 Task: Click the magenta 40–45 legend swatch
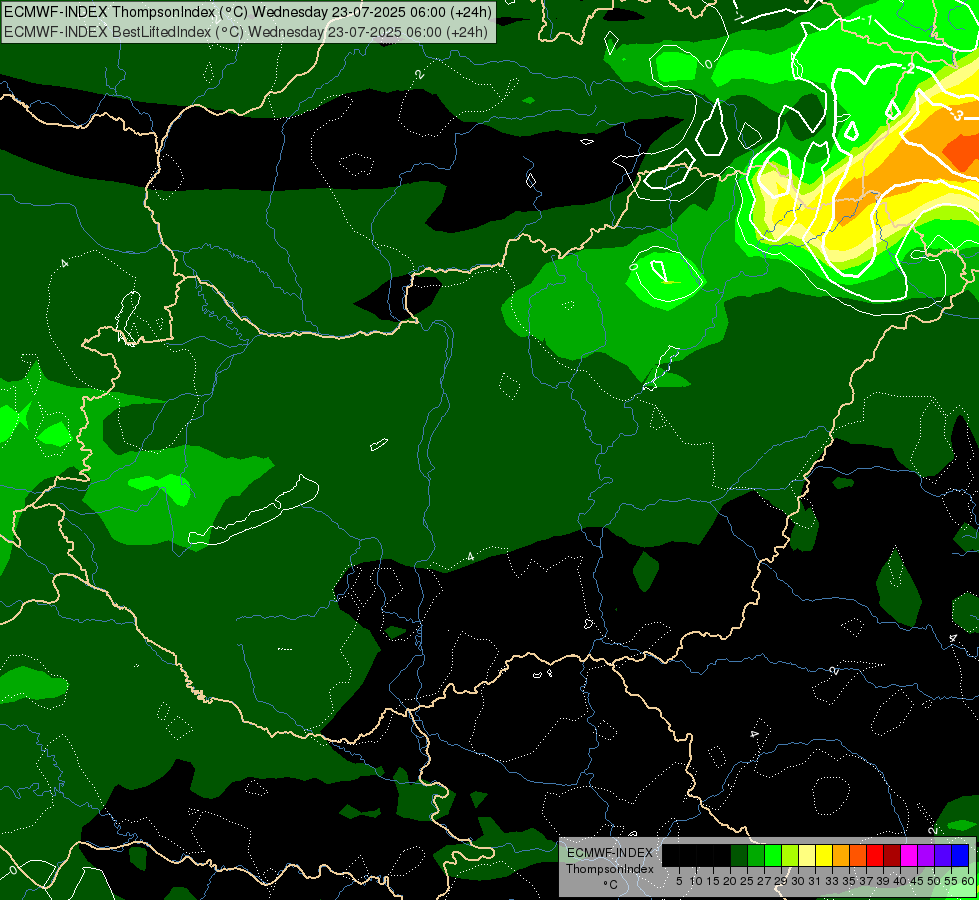pyautogui.click(x=909, y=856)
